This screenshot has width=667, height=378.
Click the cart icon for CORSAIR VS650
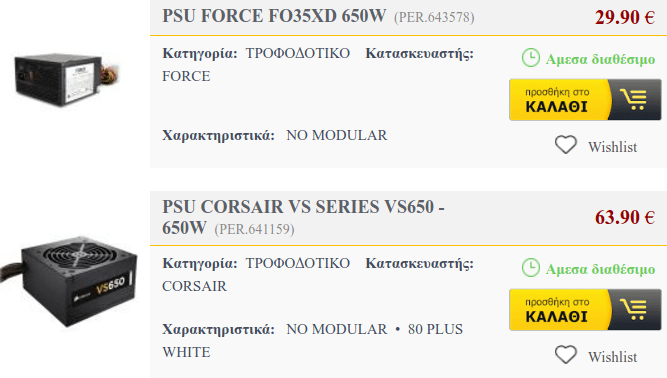pos(634,310)
